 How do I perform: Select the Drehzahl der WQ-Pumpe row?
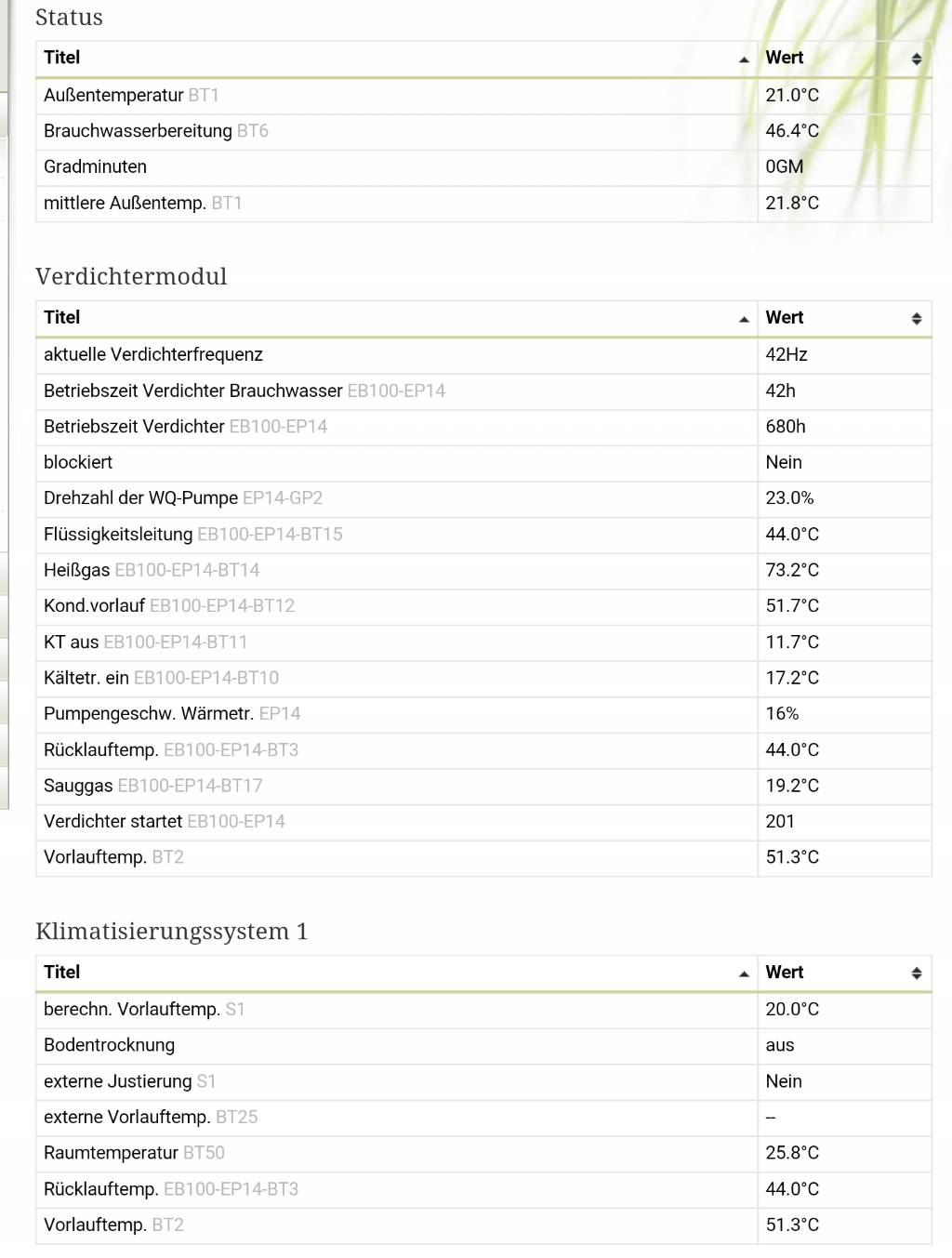click(483, 498)
